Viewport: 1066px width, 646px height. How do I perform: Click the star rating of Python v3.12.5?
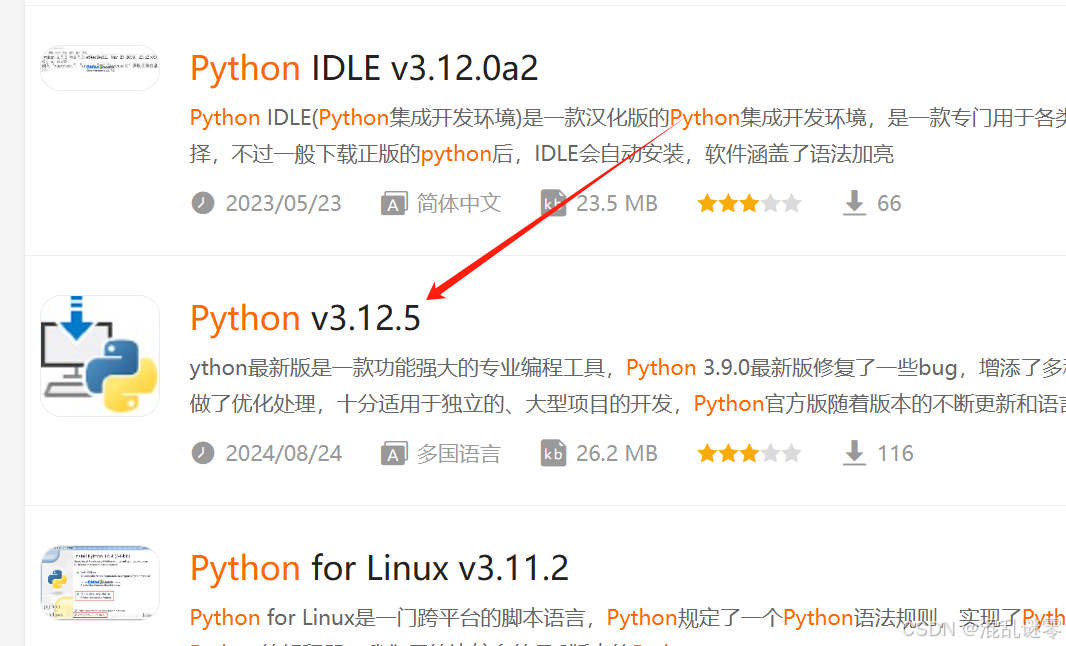(x=749, y=454)
